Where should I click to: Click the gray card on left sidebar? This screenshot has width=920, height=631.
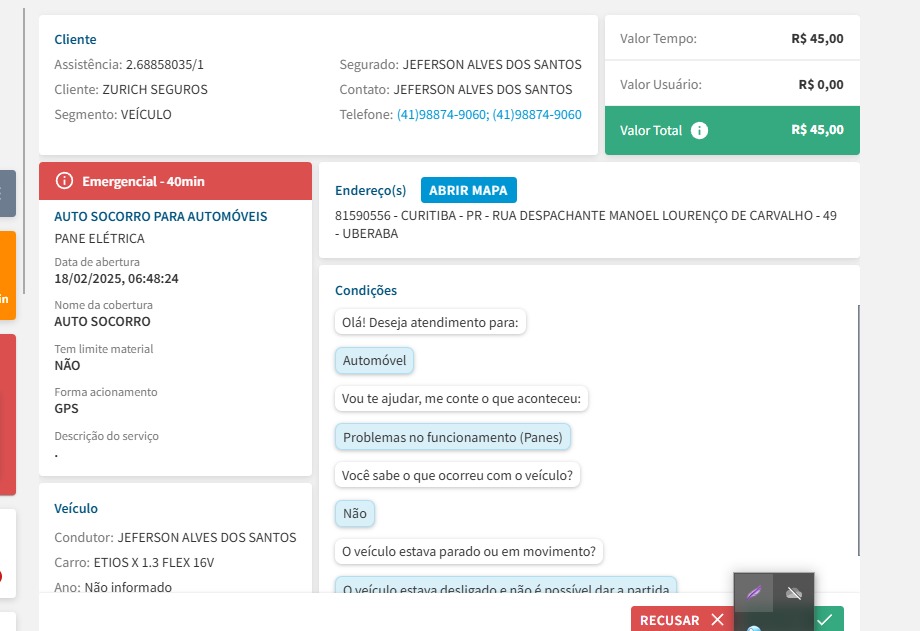[x=7, y=194]
